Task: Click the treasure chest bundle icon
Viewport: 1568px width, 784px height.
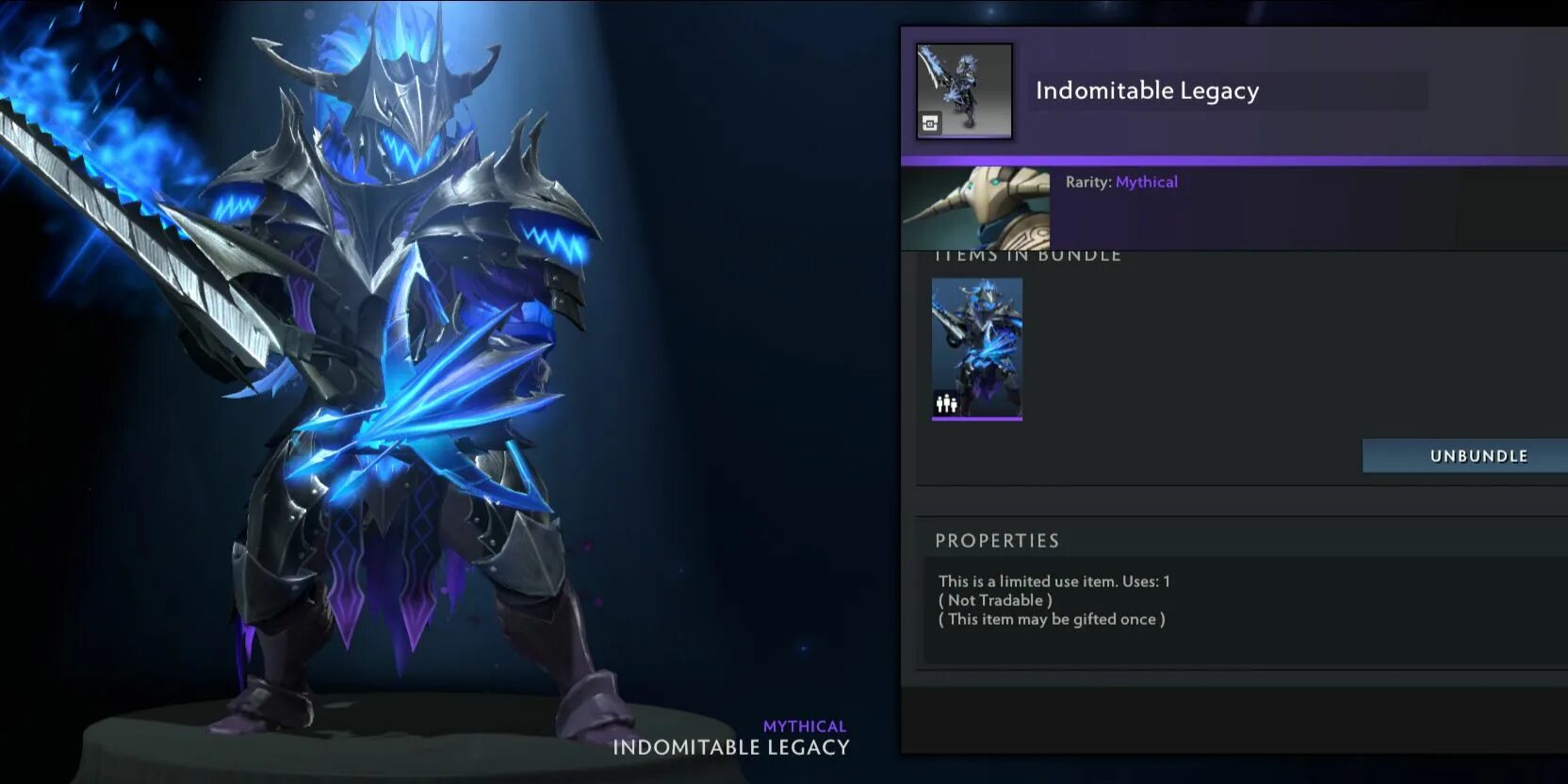Action: pyautogui.click(x=930, y=123)
